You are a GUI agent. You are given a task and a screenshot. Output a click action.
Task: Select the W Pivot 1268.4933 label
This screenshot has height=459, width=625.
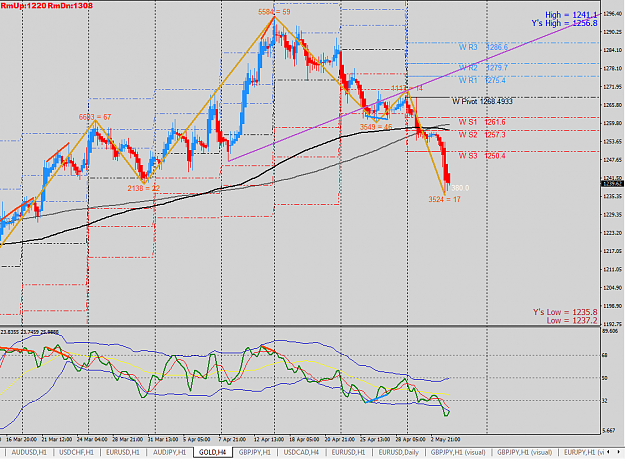pos(482,102)
